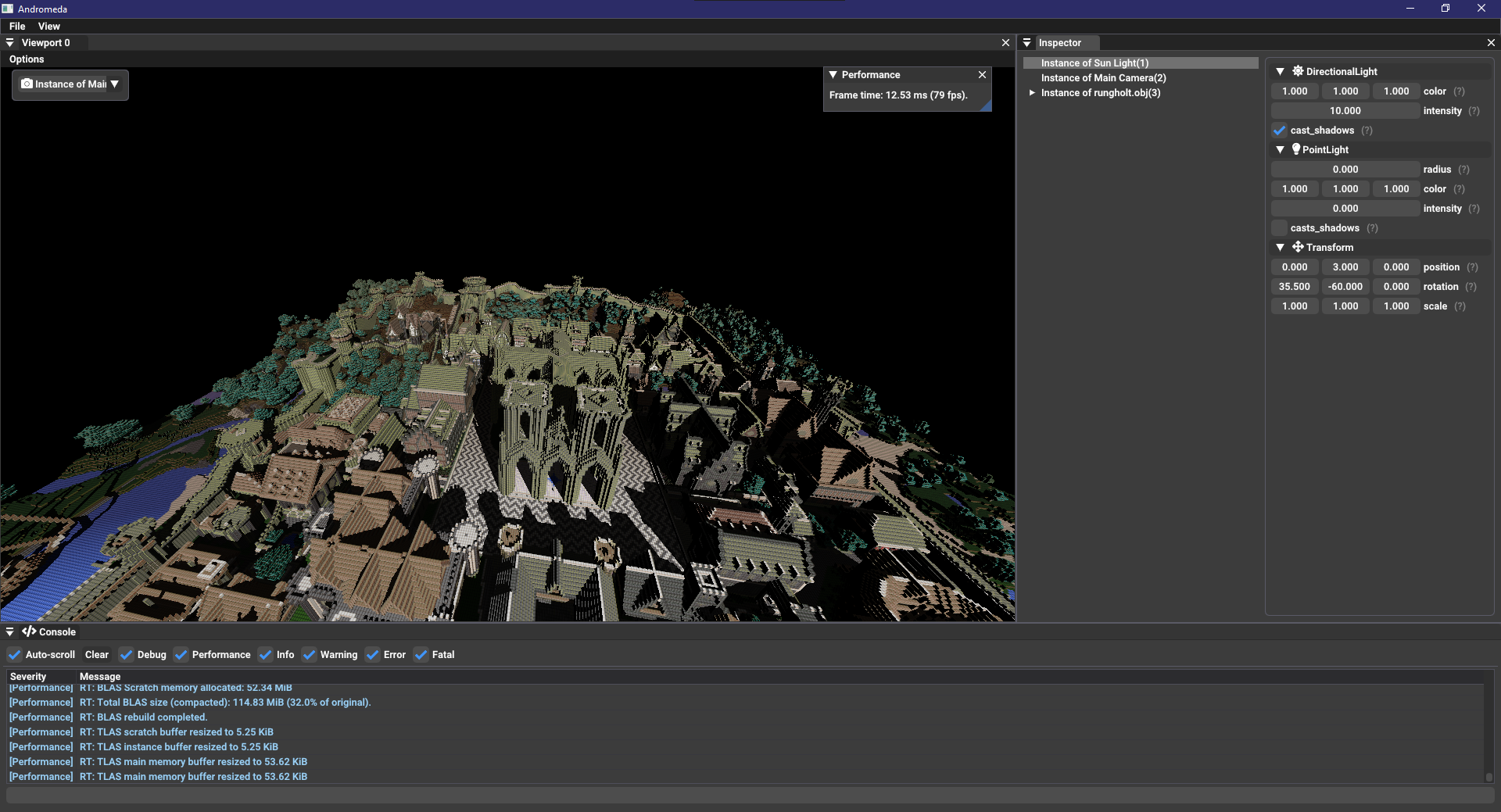This screenshot has width=1501, height=812.
Task: Disable the cast_shadows checkbox
Action: click(x=1280, y=131)
